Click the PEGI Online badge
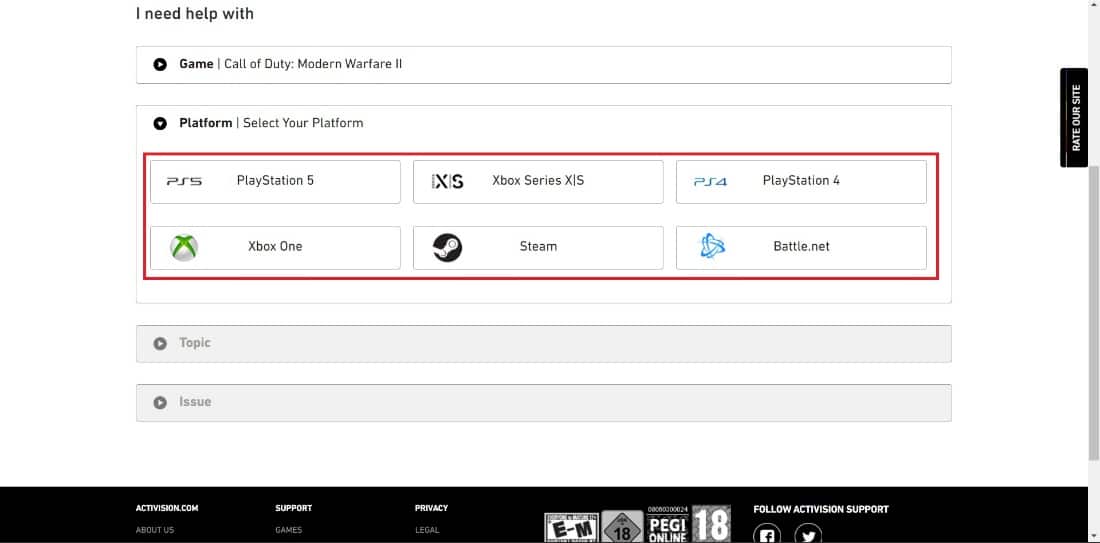Image resolution: width=1100 pixels, height=543 pixels. tap(667, 524)
